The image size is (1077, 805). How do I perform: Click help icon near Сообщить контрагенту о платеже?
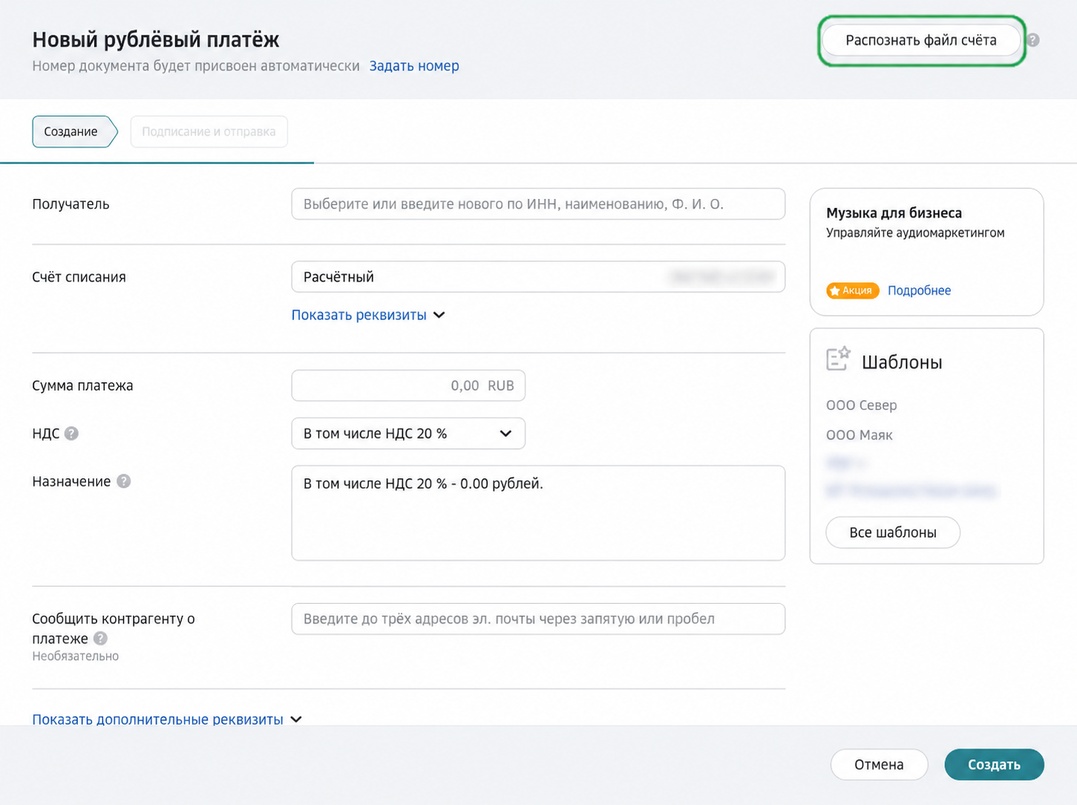point(100,638)
